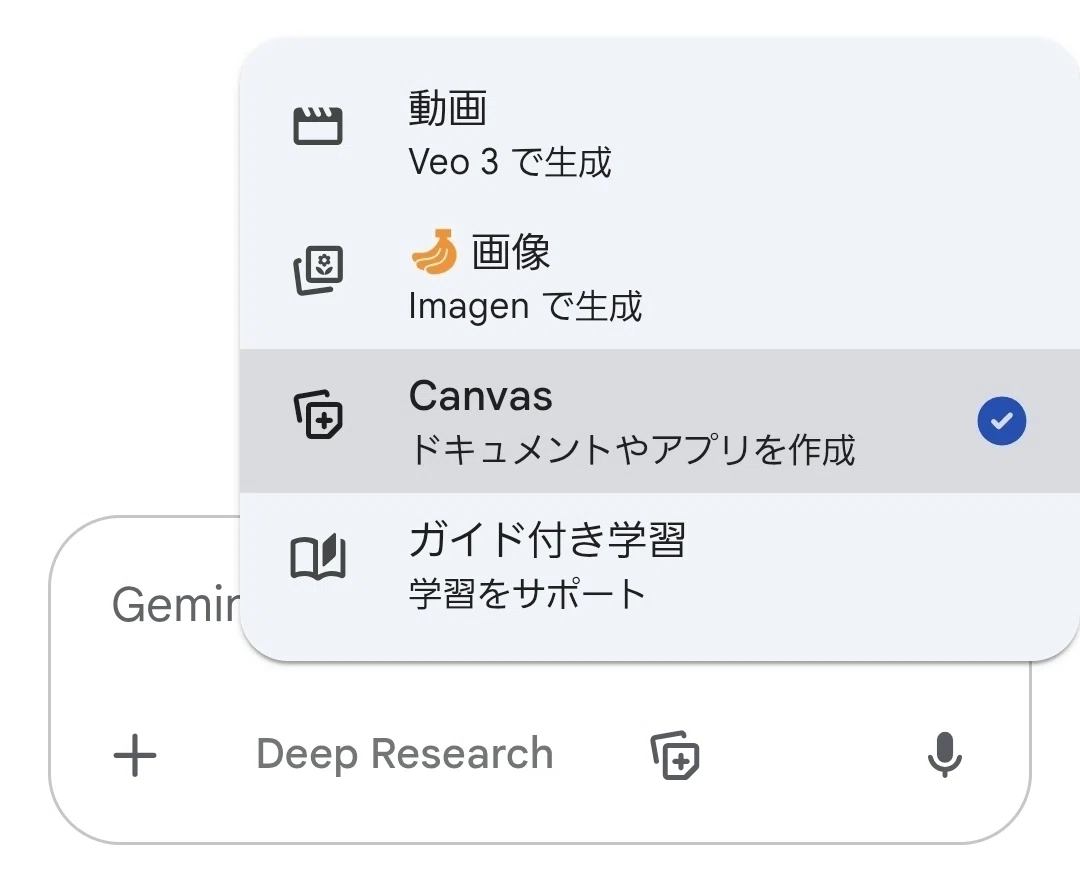
Task: Select the 動画 menu item
Action: point(659,135)
